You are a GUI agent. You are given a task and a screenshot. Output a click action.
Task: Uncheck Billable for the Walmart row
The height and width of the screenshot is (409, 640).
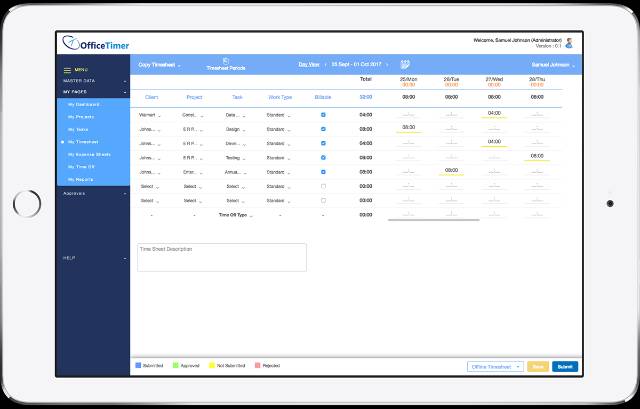click(x=322, y=115)
